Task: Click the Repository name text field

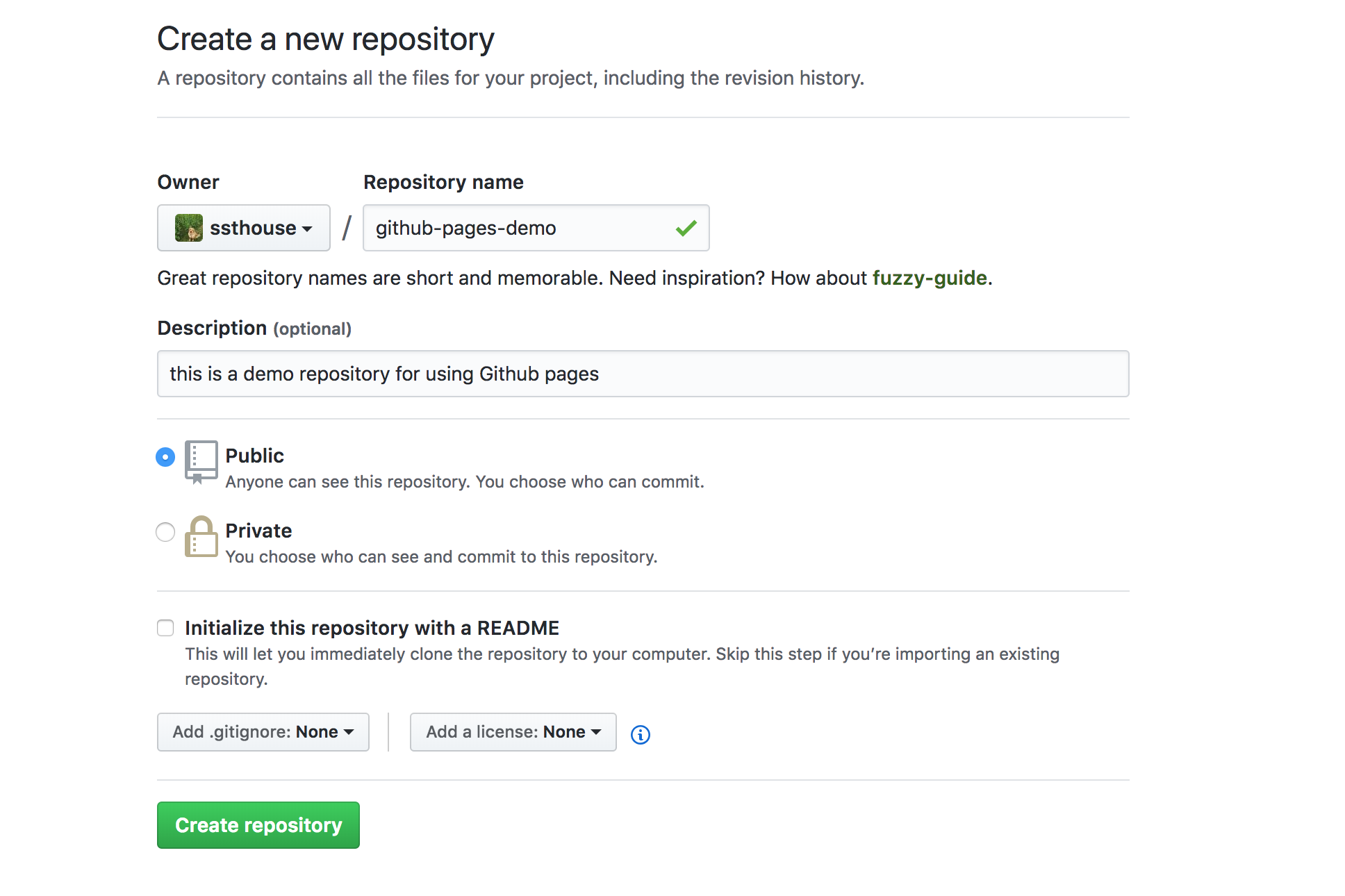Action: pyautogui.click(x=535, y=228)
